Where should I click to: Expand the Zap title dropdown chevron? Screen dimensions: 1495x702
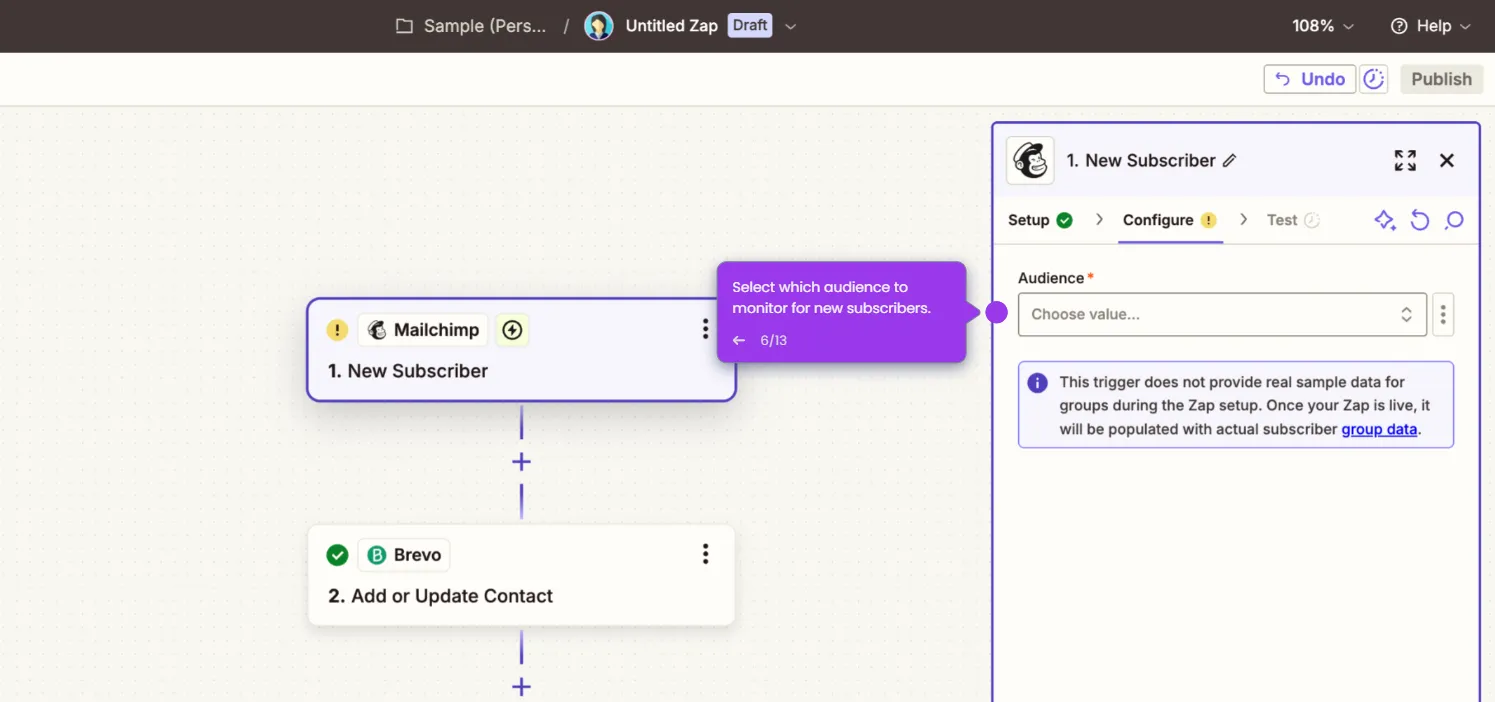(x=790, y=26)
